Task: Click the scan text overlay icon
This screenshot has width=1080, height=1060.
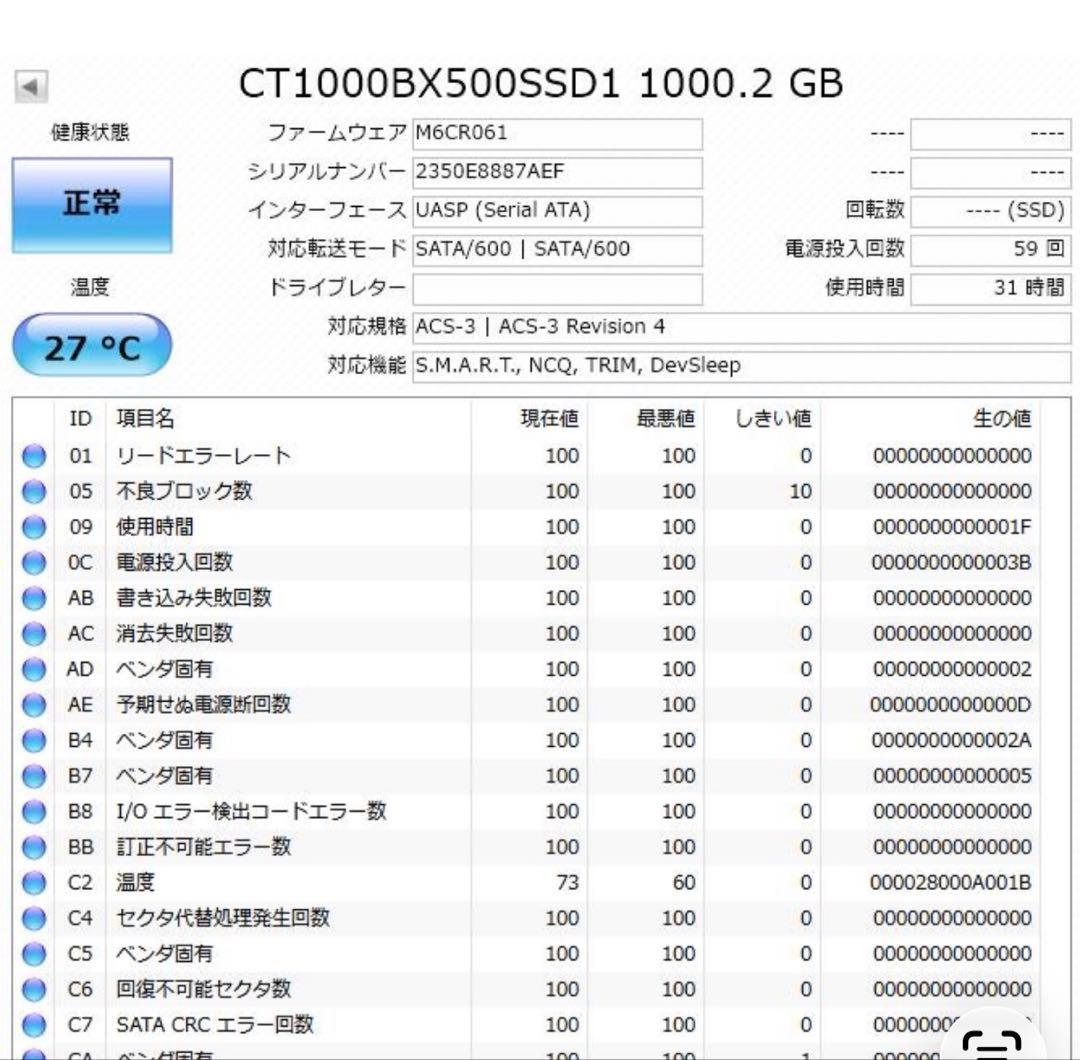Action: click(x=993, y=1043)
